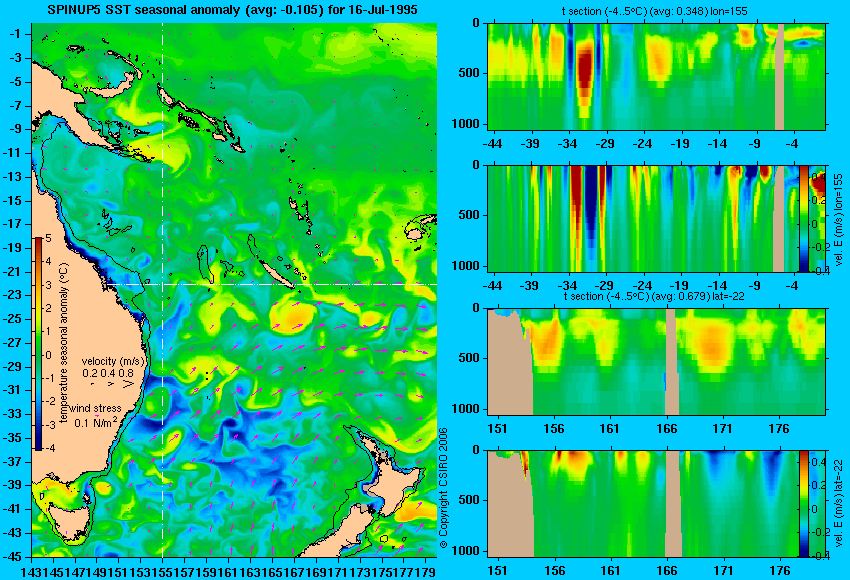Click '-24' under the lon=155 velocity section
Image resolution: width=850 pixels, height=580 pixels.
click(642, 286)
